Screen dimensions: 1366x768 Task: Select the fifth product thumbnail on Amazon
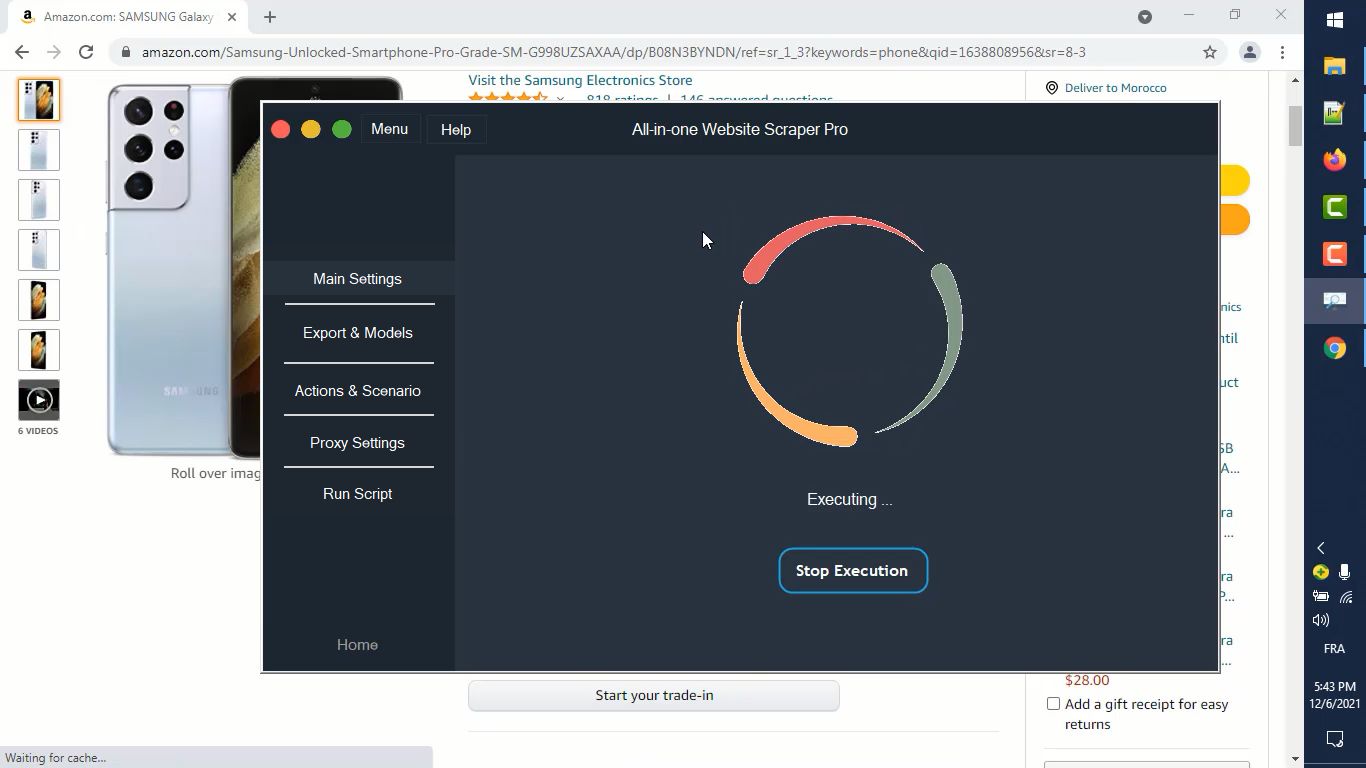tap(39, 300)
